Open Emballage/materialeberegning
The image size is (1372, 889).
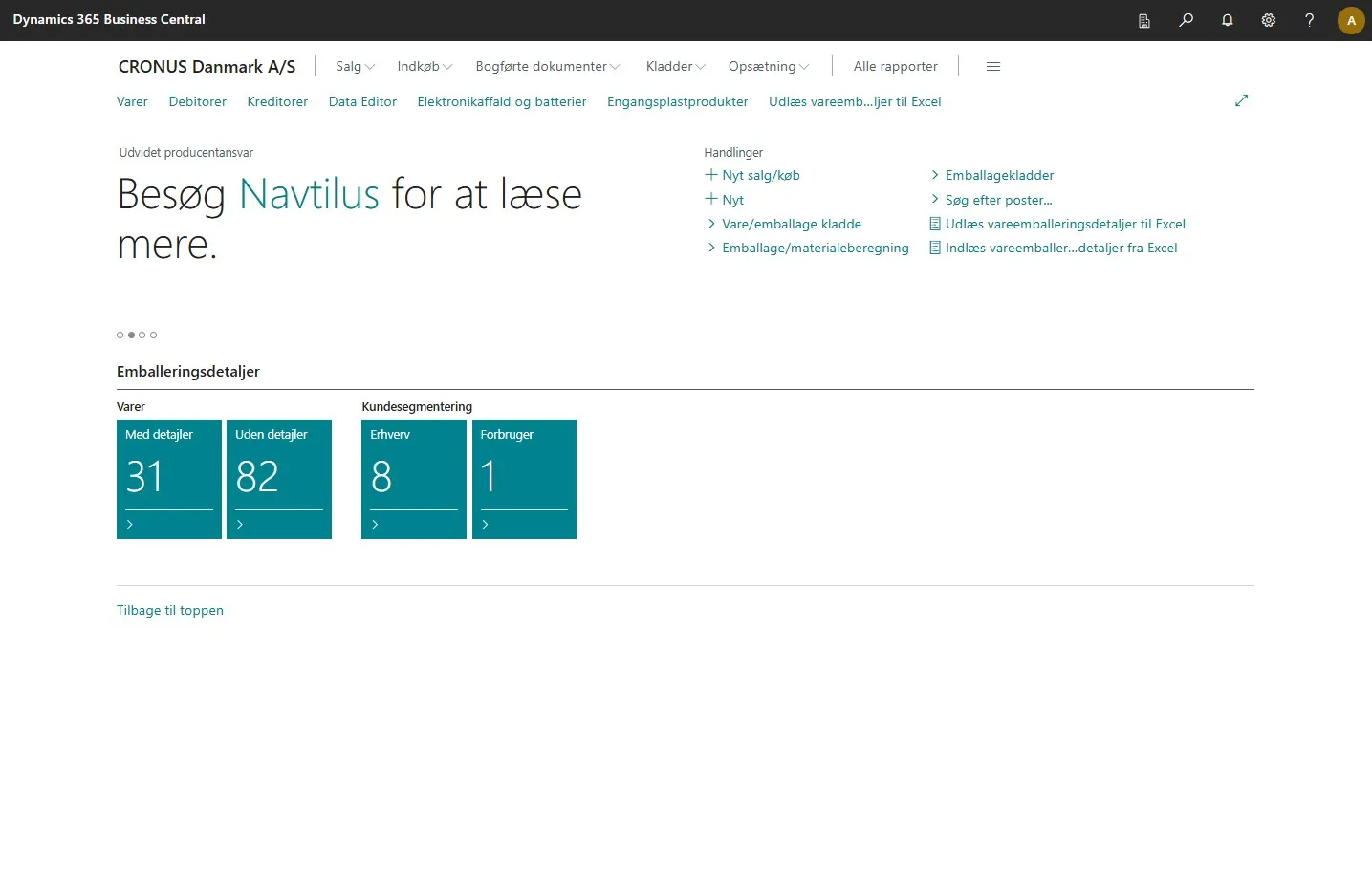point(807,248)
